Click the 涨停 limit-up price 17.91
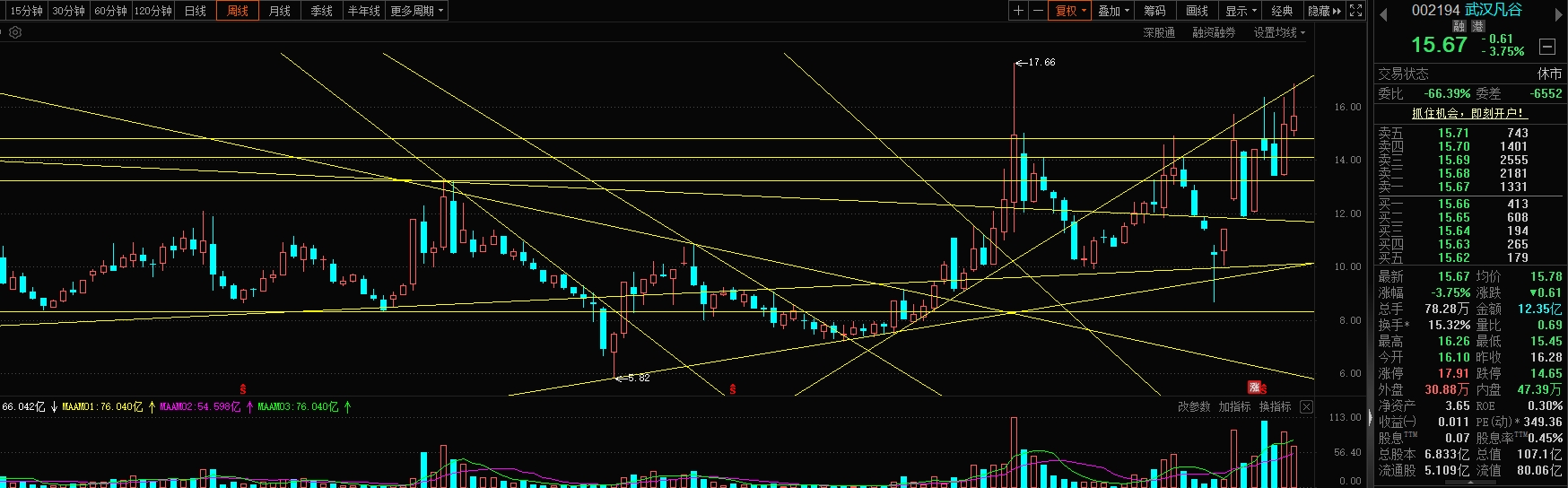Screen dimensions: 1568x488 pyautogui.click(x=1454, y=374)
